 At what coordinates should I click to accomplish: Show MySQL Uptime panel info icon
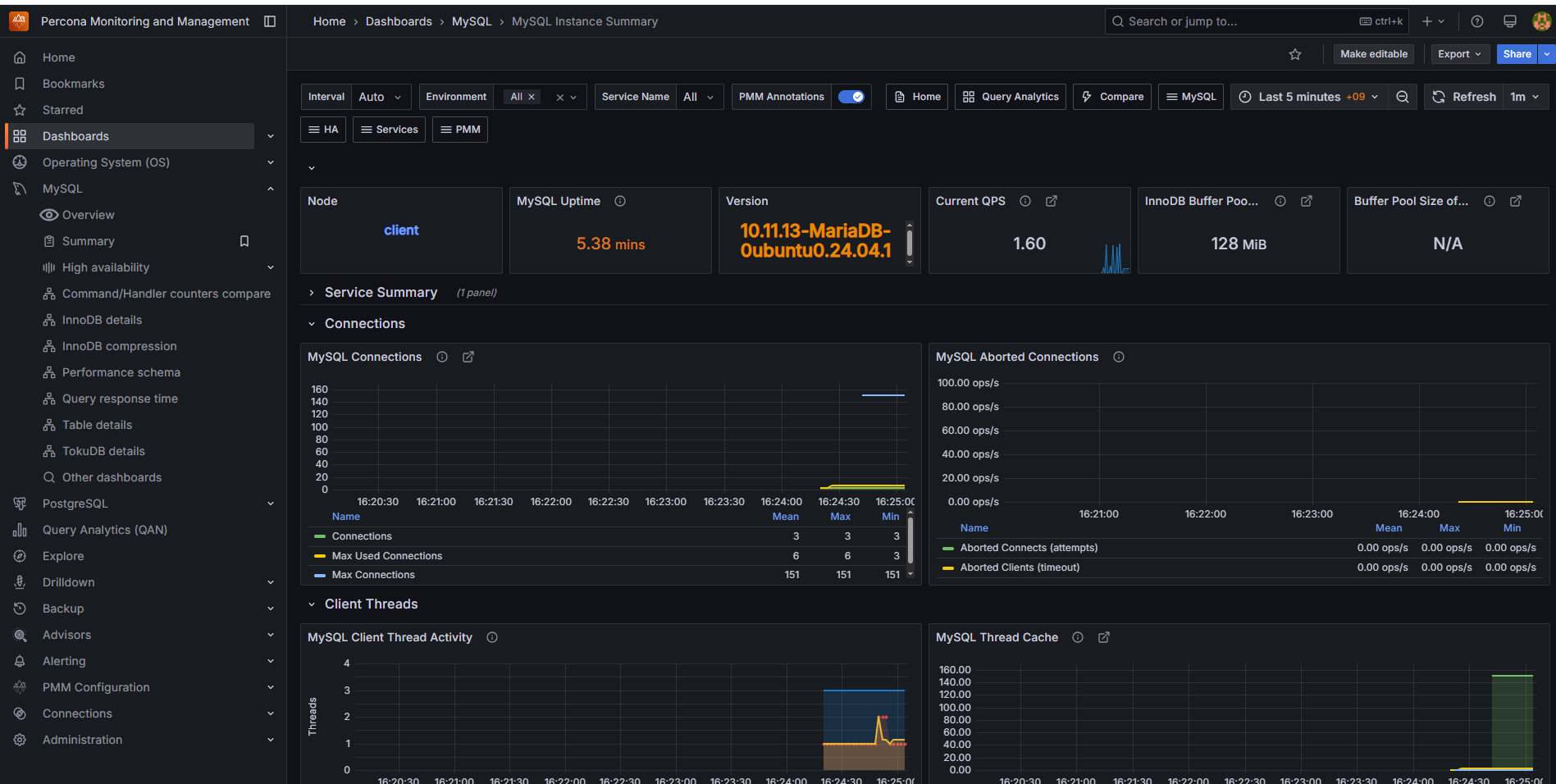620,201
